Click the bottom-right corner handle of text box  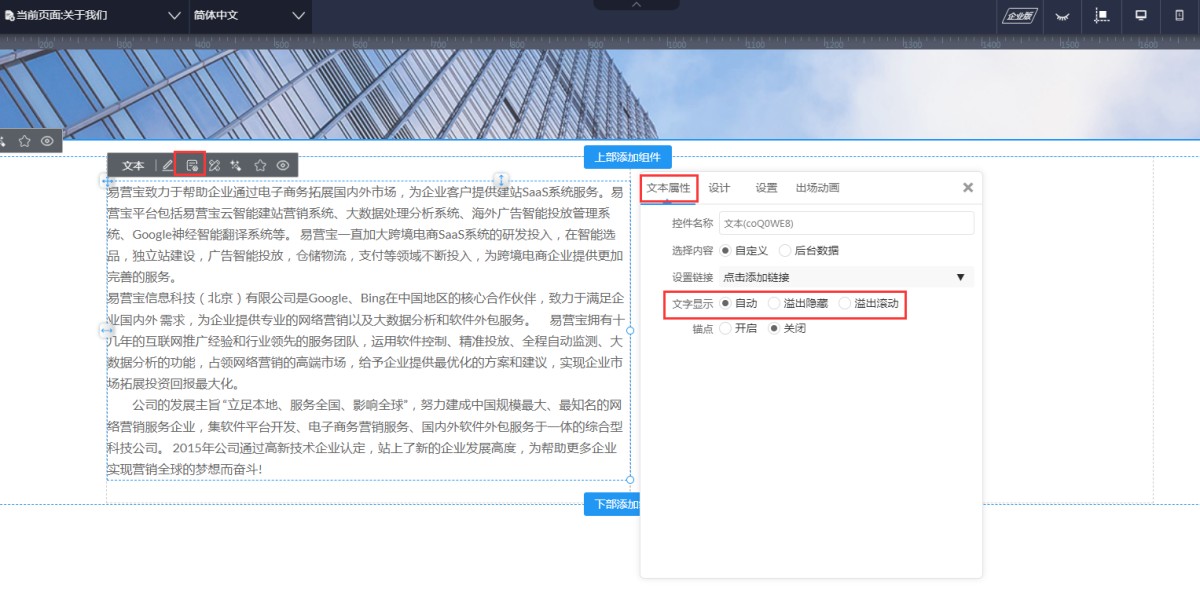point(630,480)
